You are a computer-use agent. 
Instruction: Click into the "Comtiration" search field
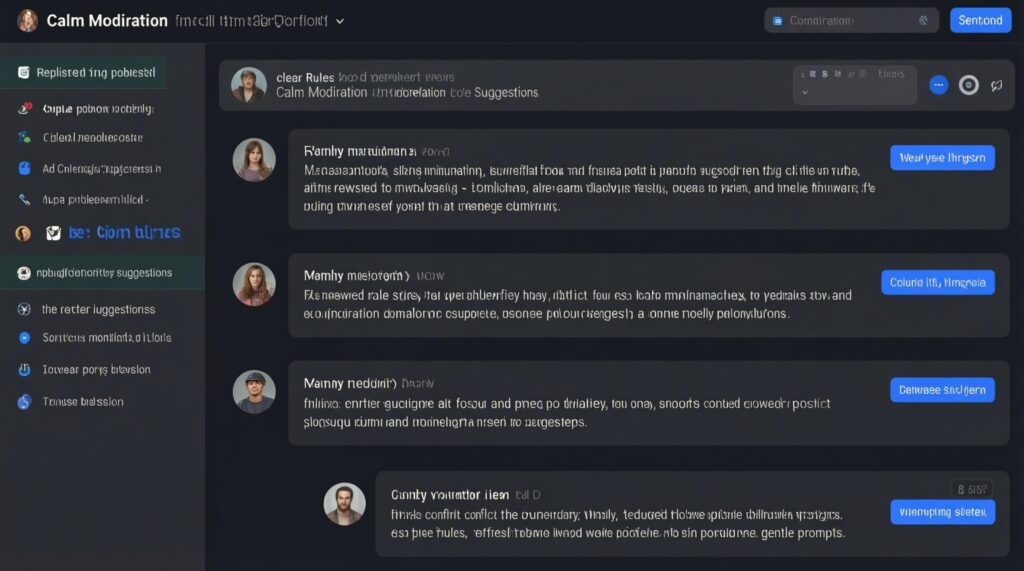850,20
